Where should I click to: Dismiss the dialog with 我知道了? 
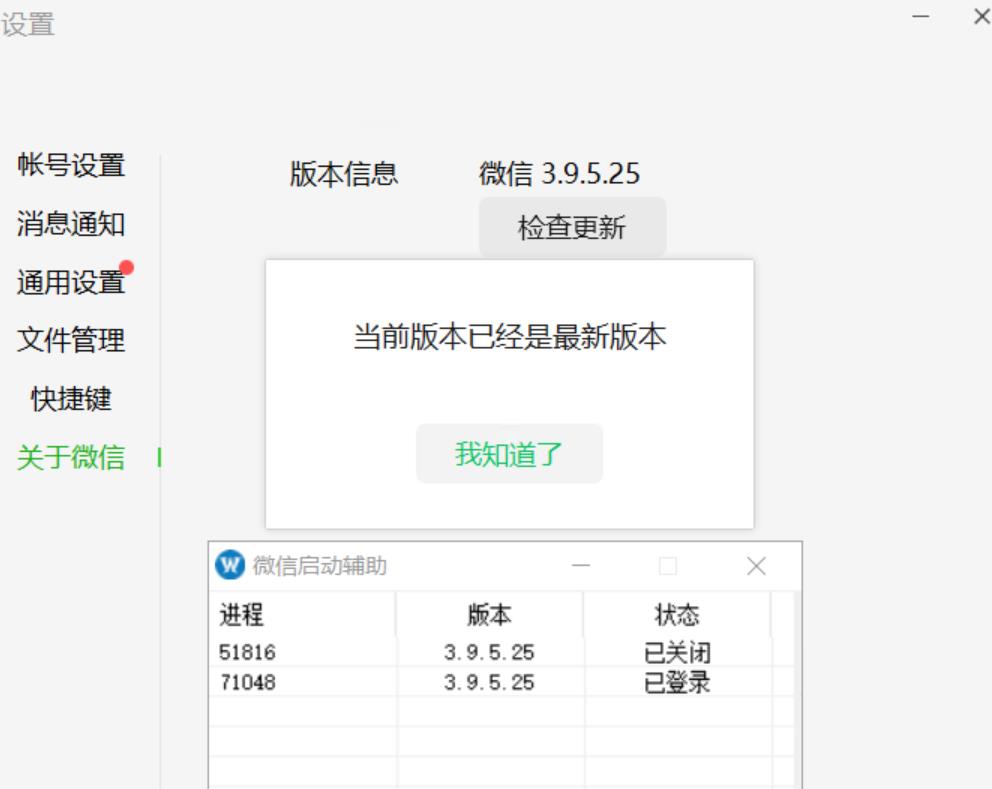click(x=509, y=454)
